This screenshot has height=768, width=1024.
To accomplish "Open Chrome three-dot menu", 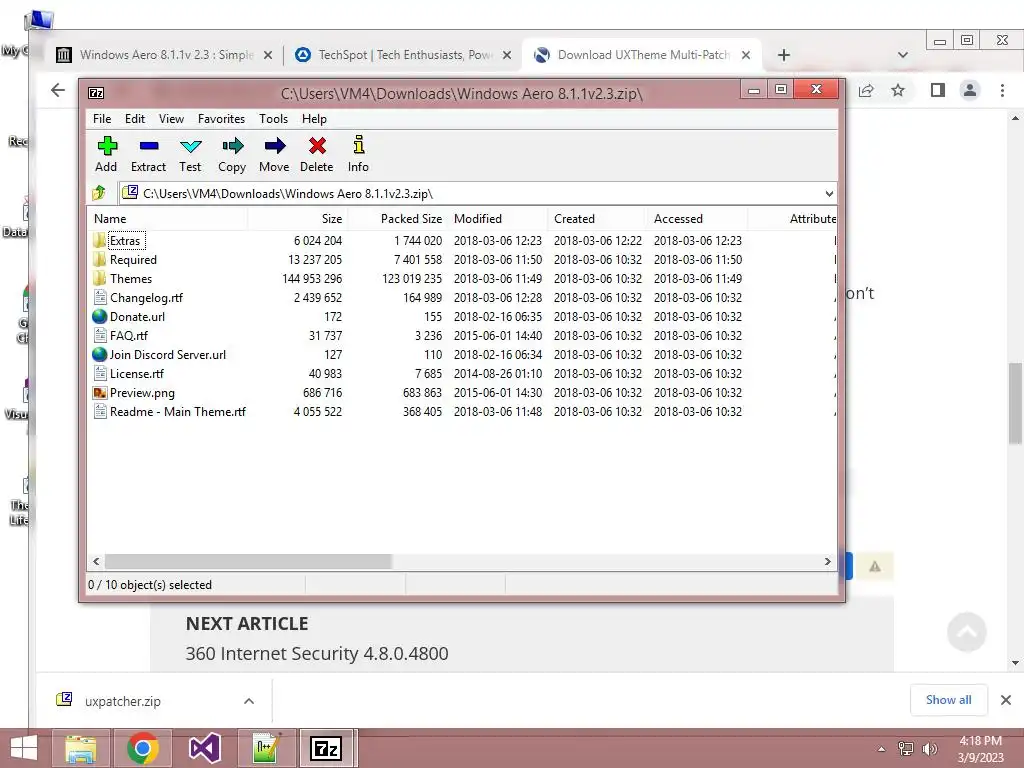I will 1002,90.
